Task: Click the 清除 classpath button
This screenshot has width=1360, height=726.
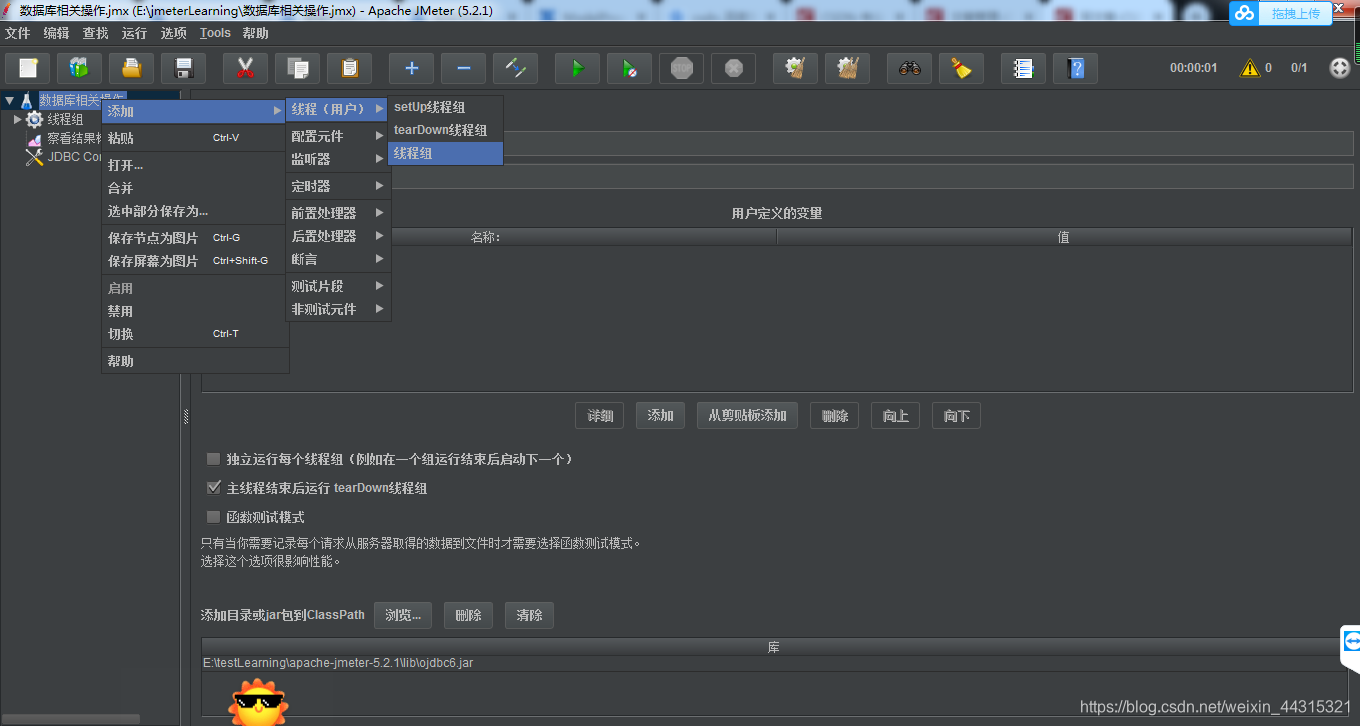Action: pos(529,615)
